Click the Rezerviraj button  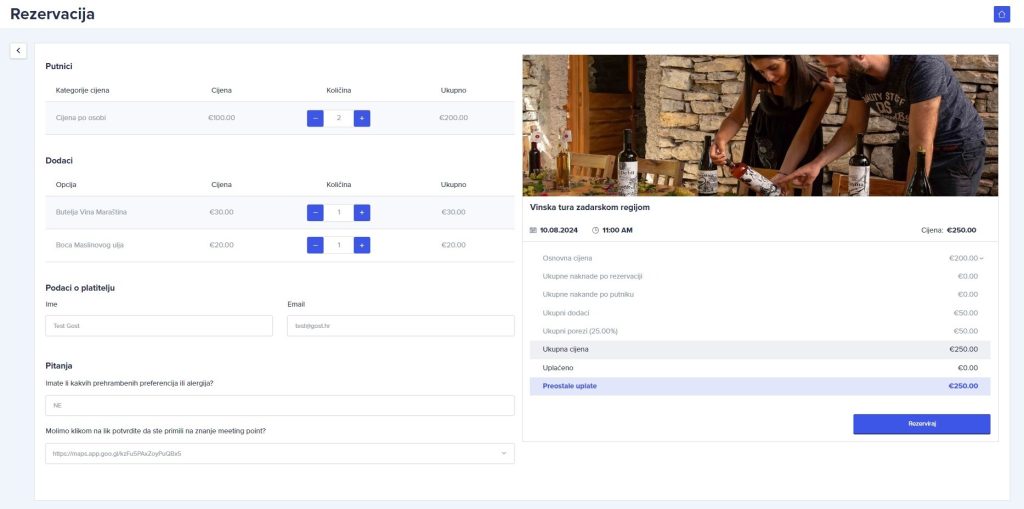(x=921, y=424)
